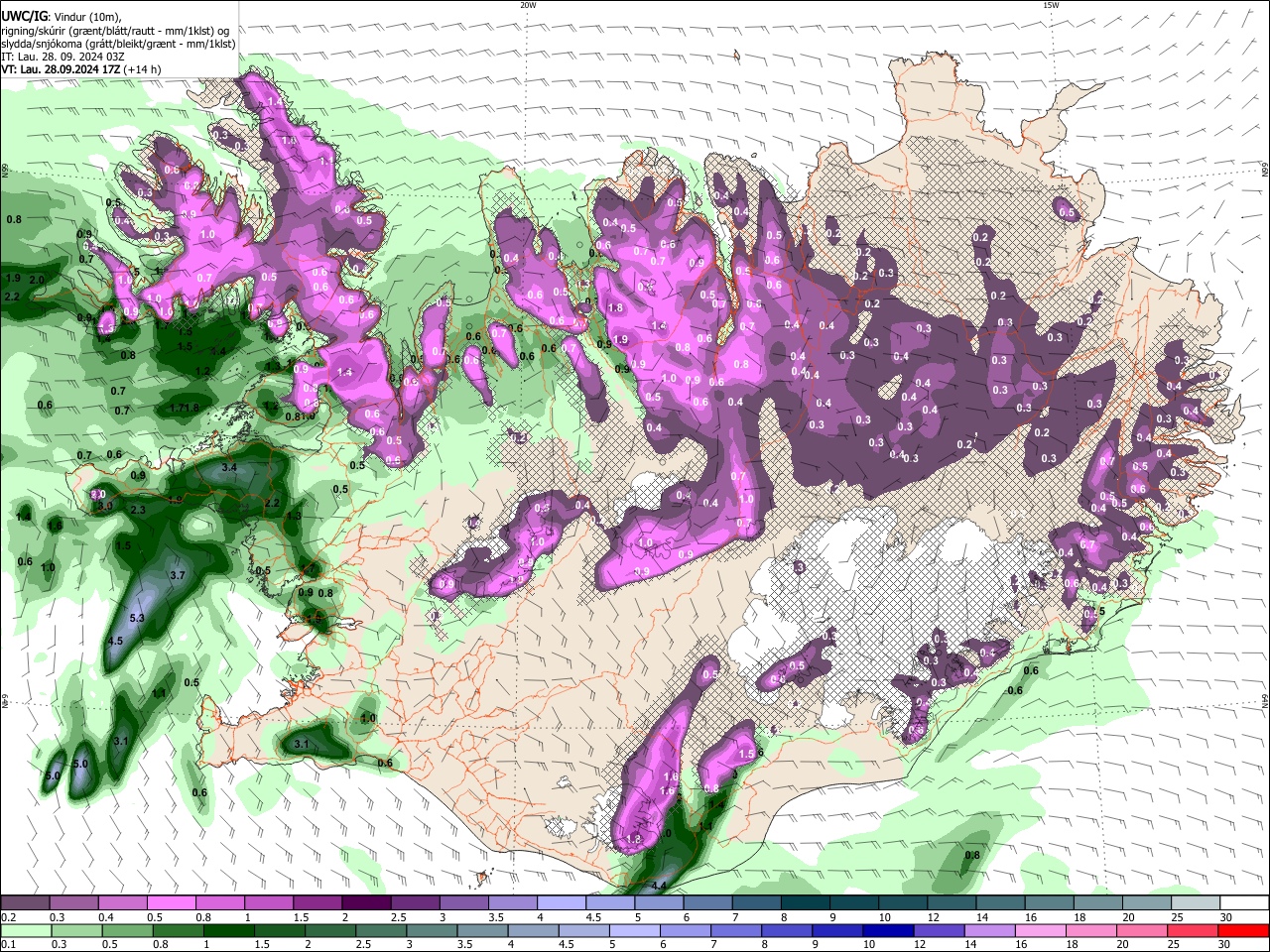Select the grey-green bottom-row swatch starting at 3
The width and height of the screenshot is (1270, 952).
[431, 930]
